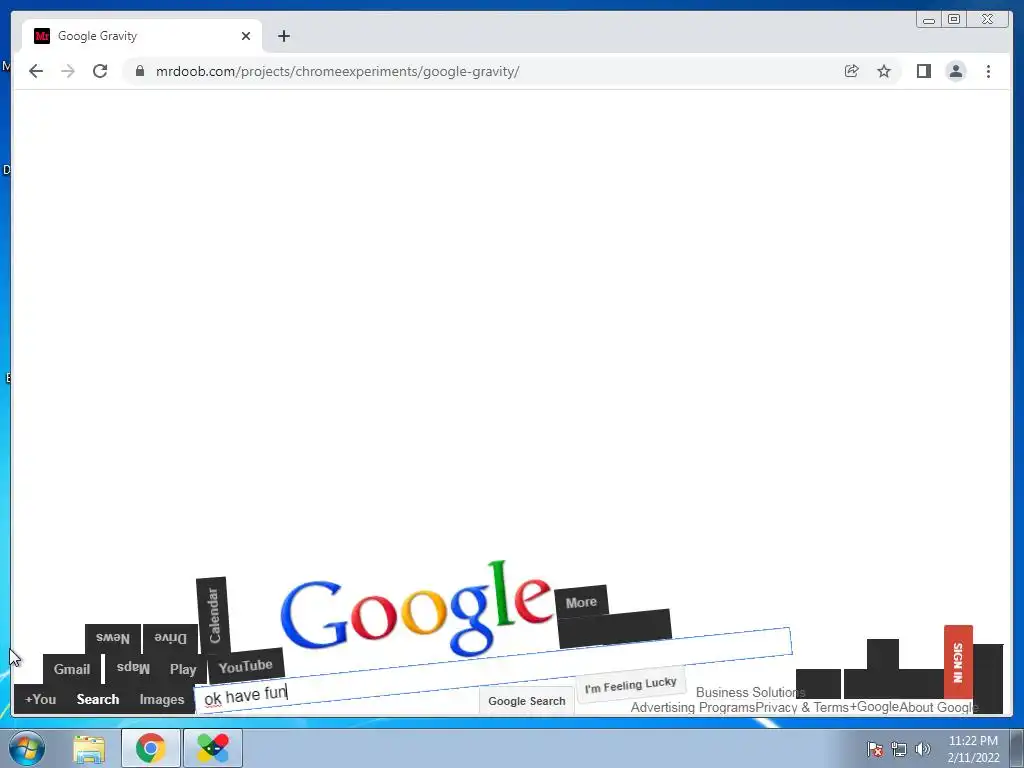Open the Chrome side panel

click(x=923, y=71)
